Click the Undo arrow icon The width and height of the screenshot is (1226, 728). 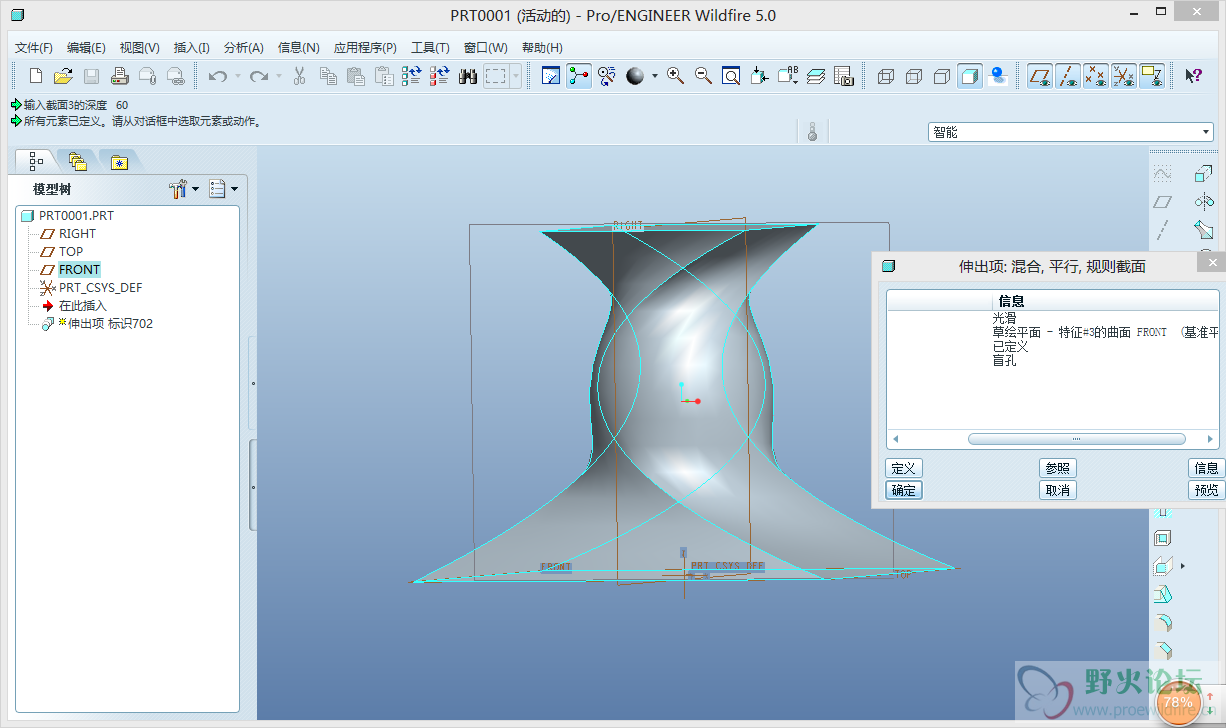[217, 76]
